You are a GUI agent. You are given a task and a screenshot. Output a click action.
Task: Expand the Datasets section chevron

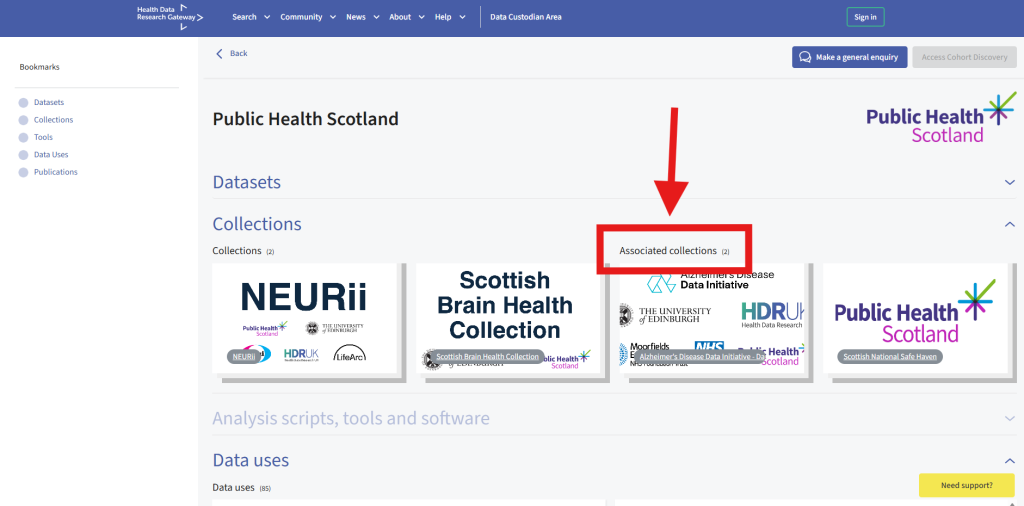pyautogui.click(x=1010, y=182)
